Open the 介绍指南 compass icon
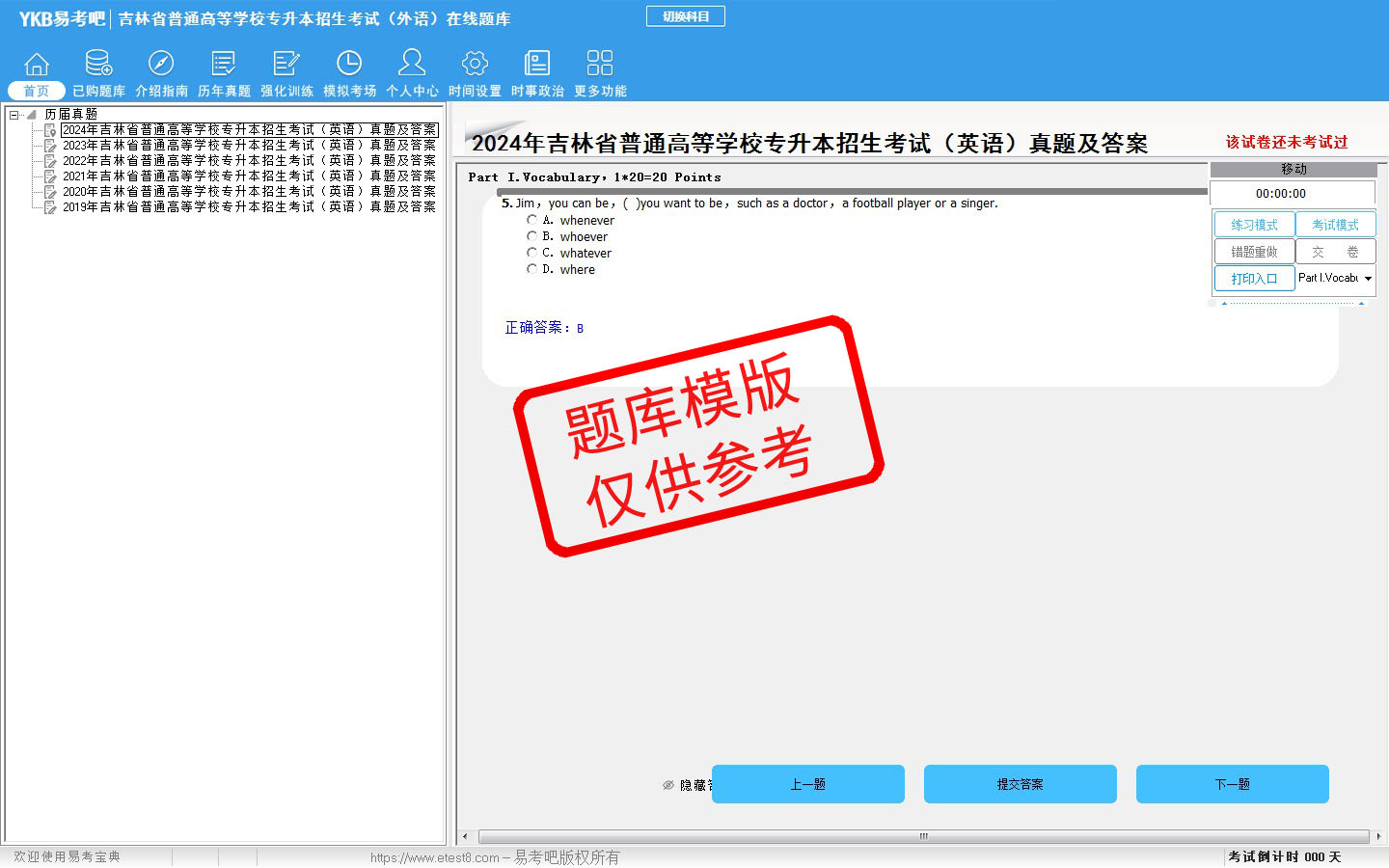This screenshot has width=1389, height=868. pyautogui.click(x=161, y=65)
